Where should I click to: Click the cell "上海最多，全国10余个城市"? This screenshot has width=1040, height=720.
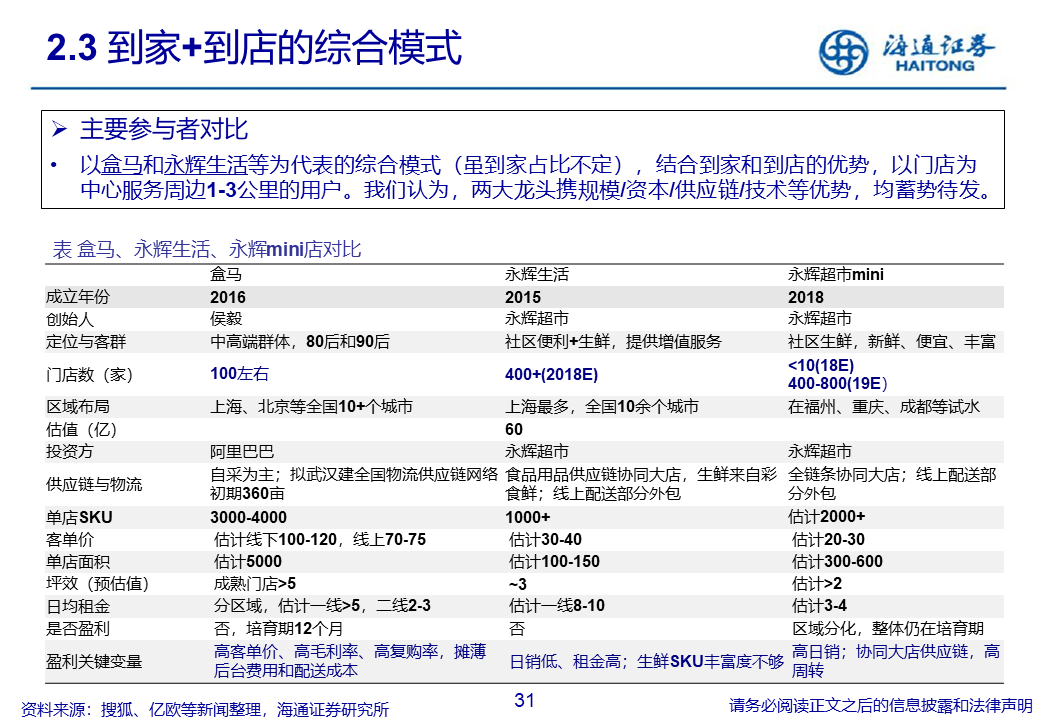(602, 406)
